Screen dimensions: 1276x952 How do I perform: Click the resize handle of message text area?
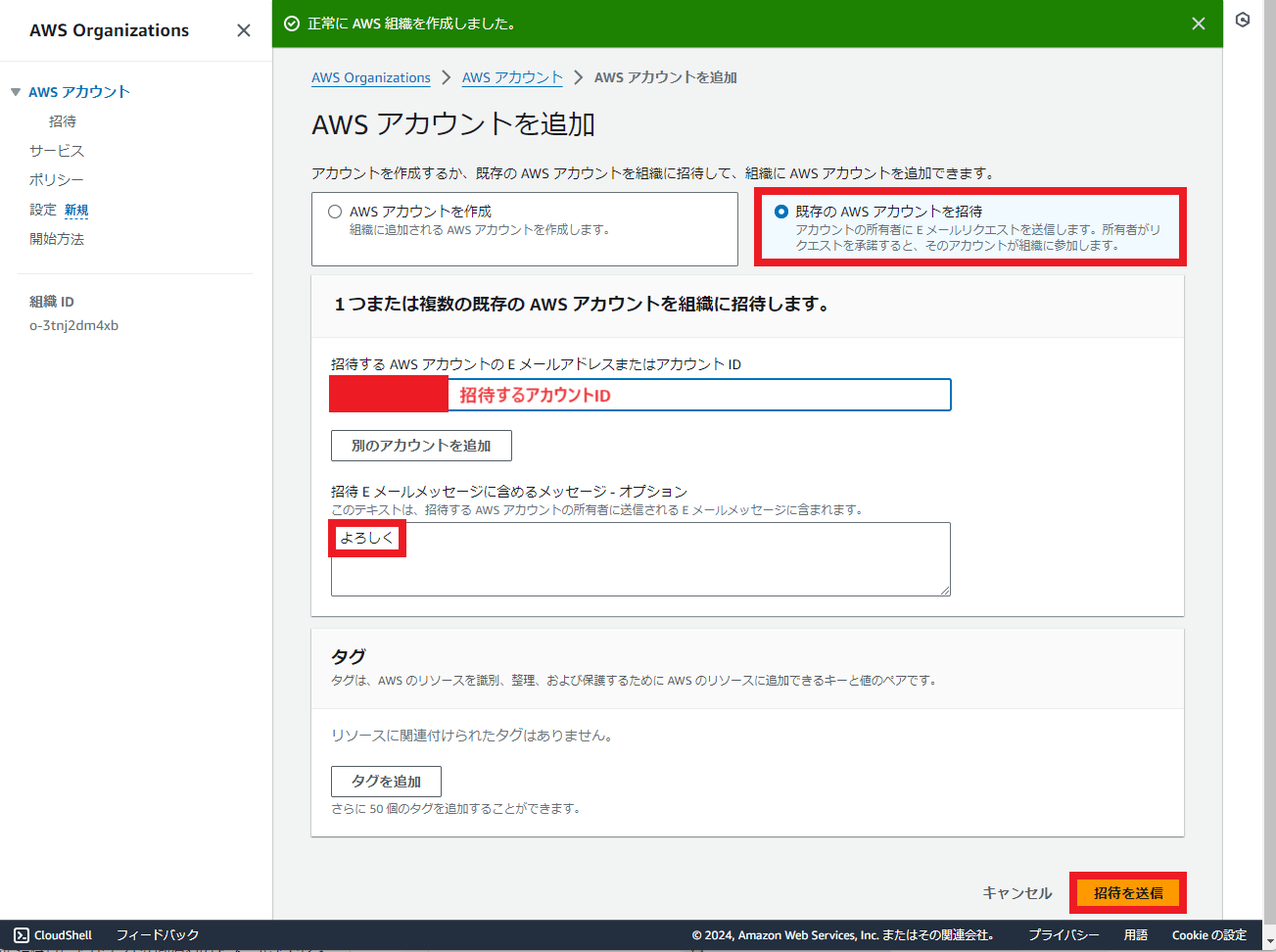click(945, 591)
